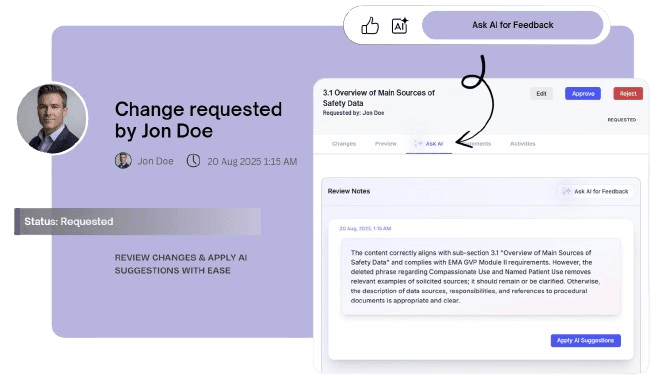The image size is (662, 377).
Task: Open Jon Doe's large profile photo
Action: [x=52, y=118]
